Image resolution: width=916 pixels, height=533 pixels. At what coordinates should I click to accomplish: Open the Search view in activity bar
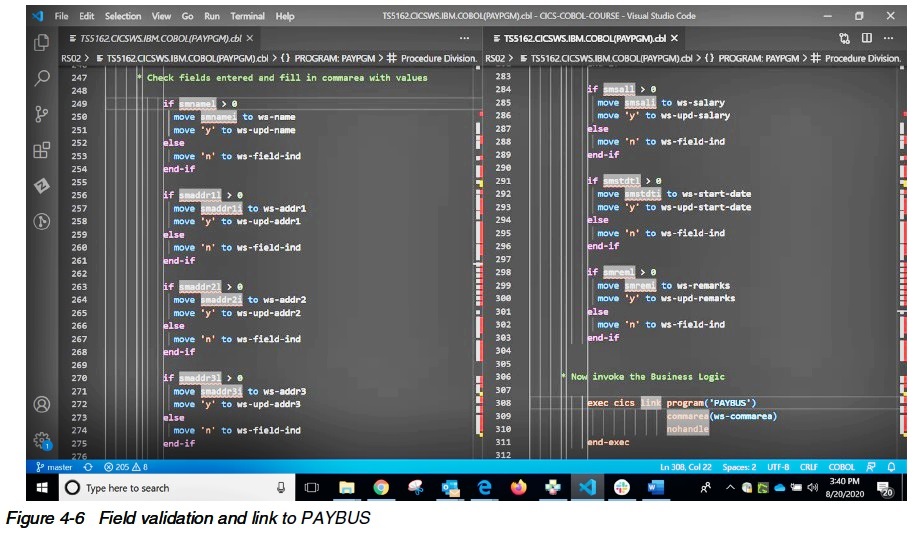pyautogui.click(x=41, y=78)
